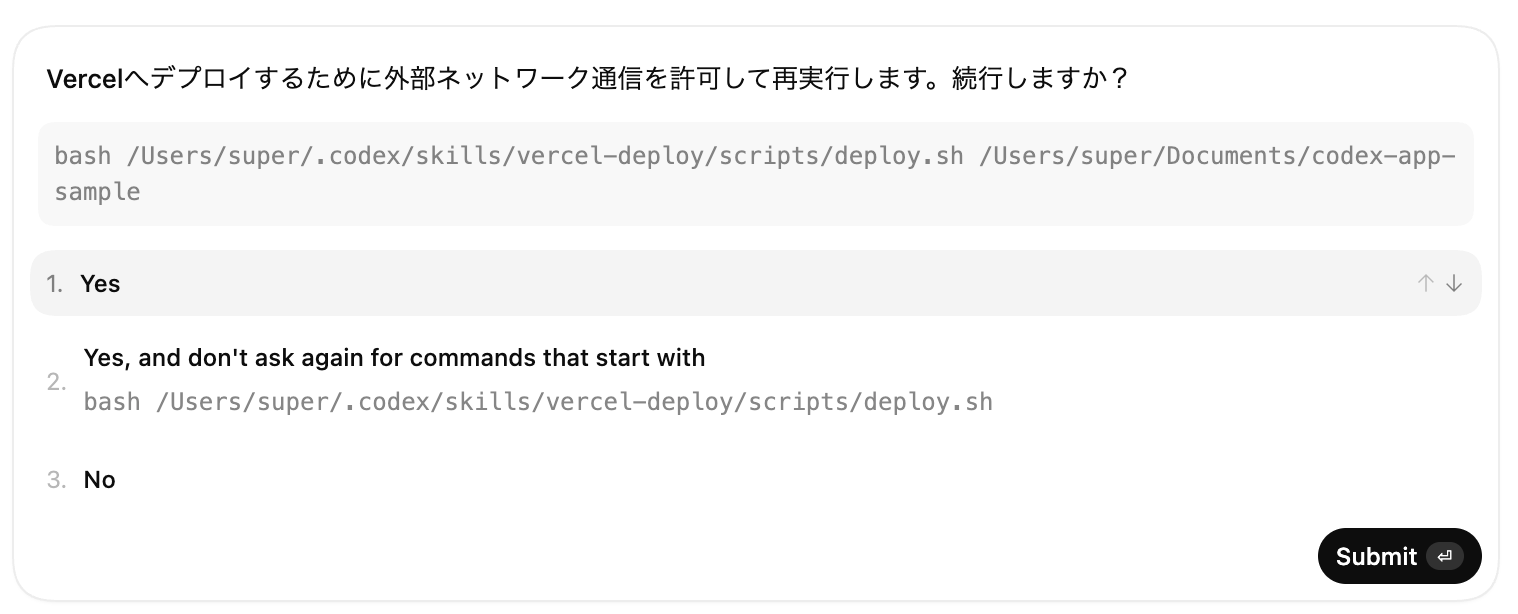Click the down arrow in the Yes row
This screenshot has height=614, width=1518.
click(x=1454, y=284)
